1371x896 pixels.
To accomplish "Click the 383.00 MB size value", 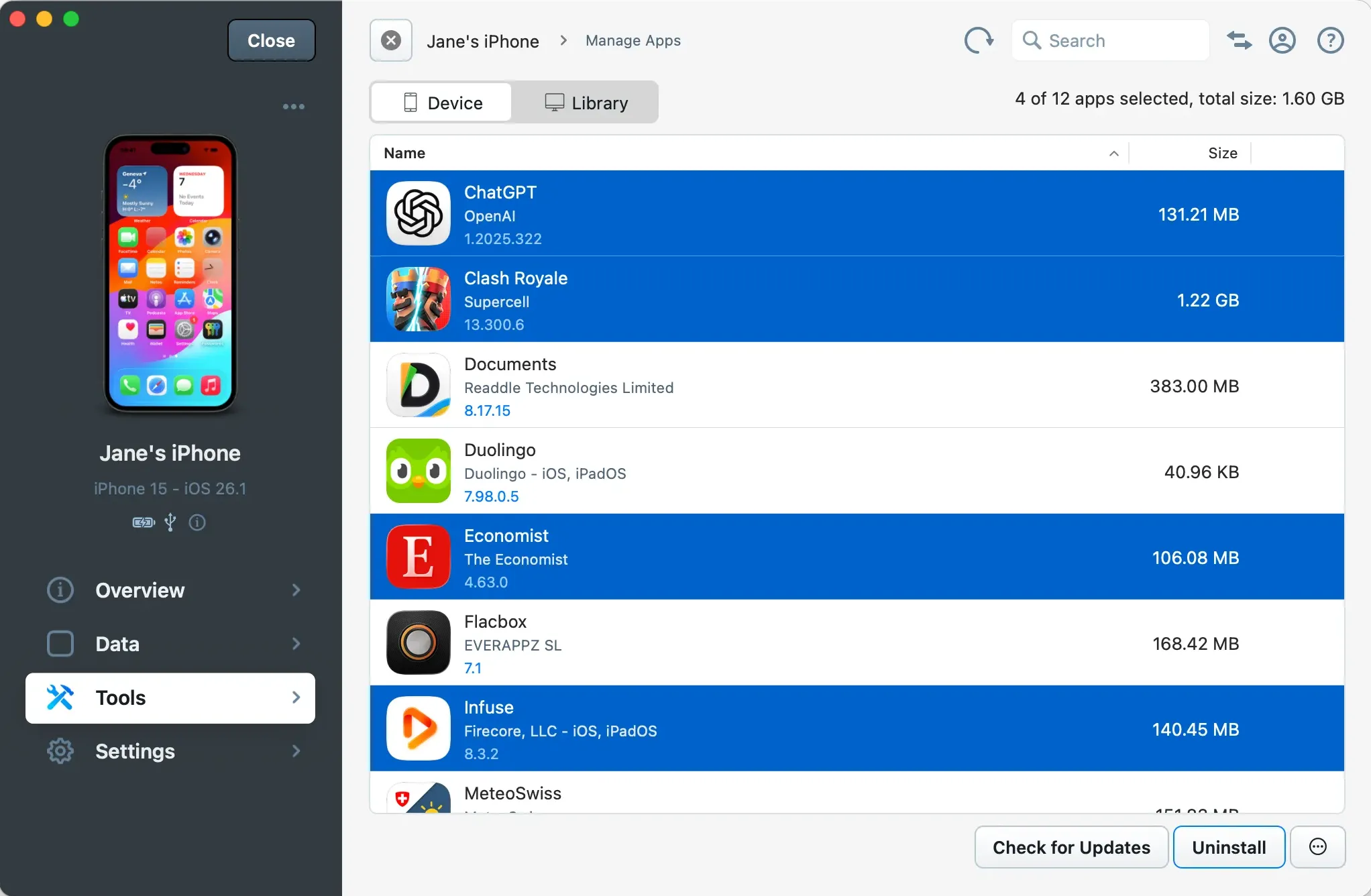I will click(1194, 386).
